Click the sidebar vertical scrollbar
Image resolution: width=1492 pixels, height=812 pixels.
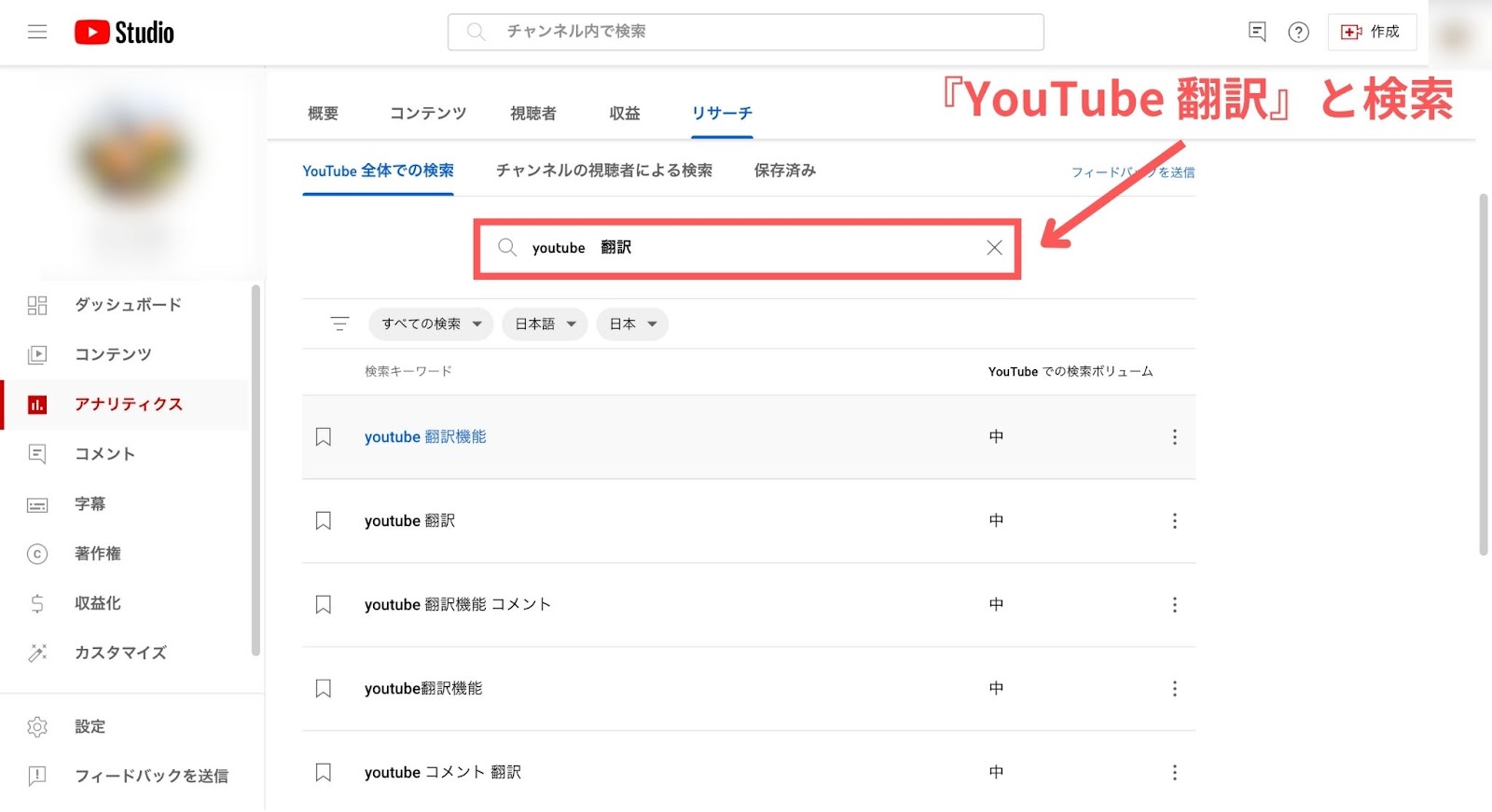point(256,471)
